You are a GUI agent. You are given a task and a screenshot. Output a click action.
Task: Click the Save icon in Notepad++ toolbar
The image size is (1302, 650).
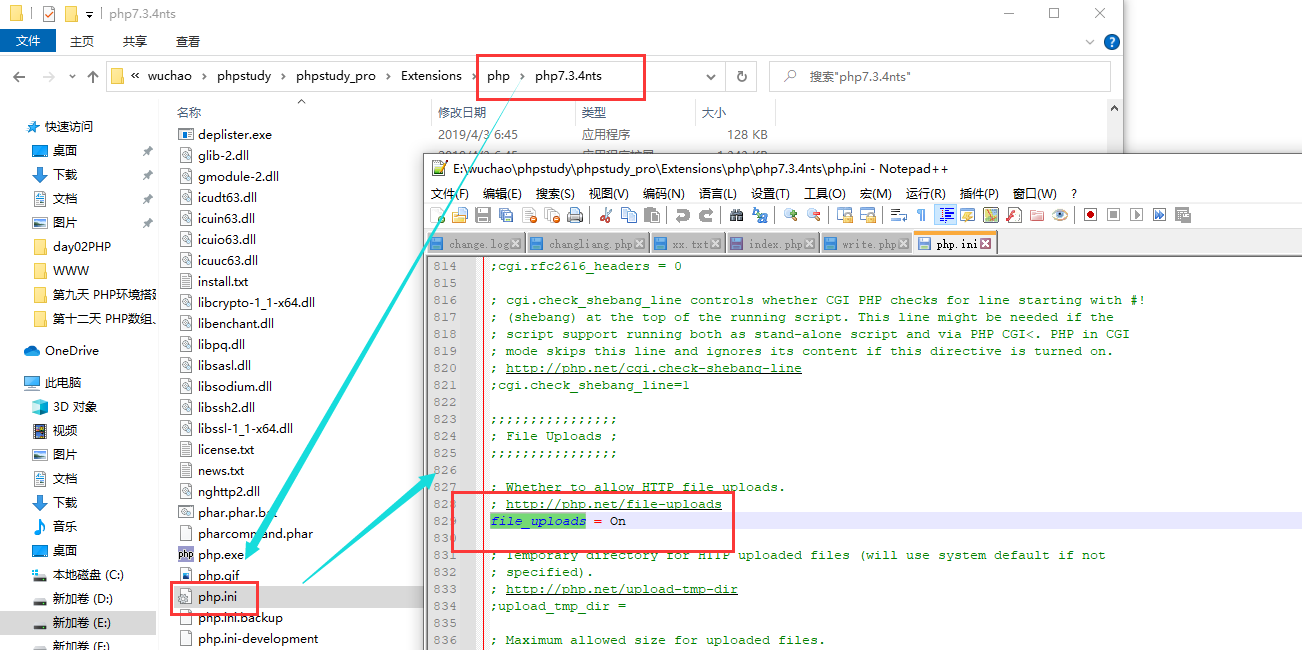[482, 215]
